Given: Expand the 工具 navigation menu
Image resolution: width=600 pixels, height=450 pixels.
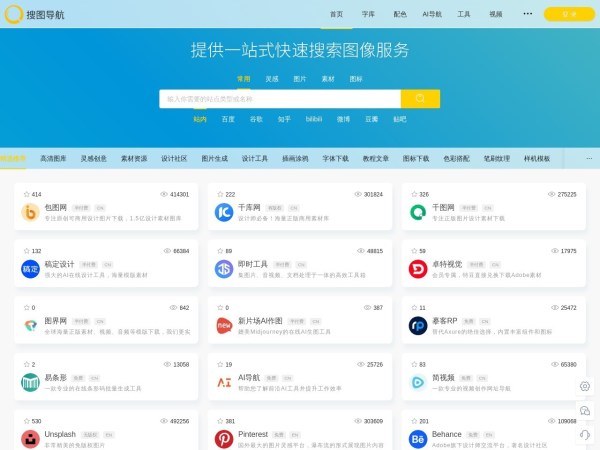Looking at the screenshot, I should pyautogui.click(x=464, y=14).
